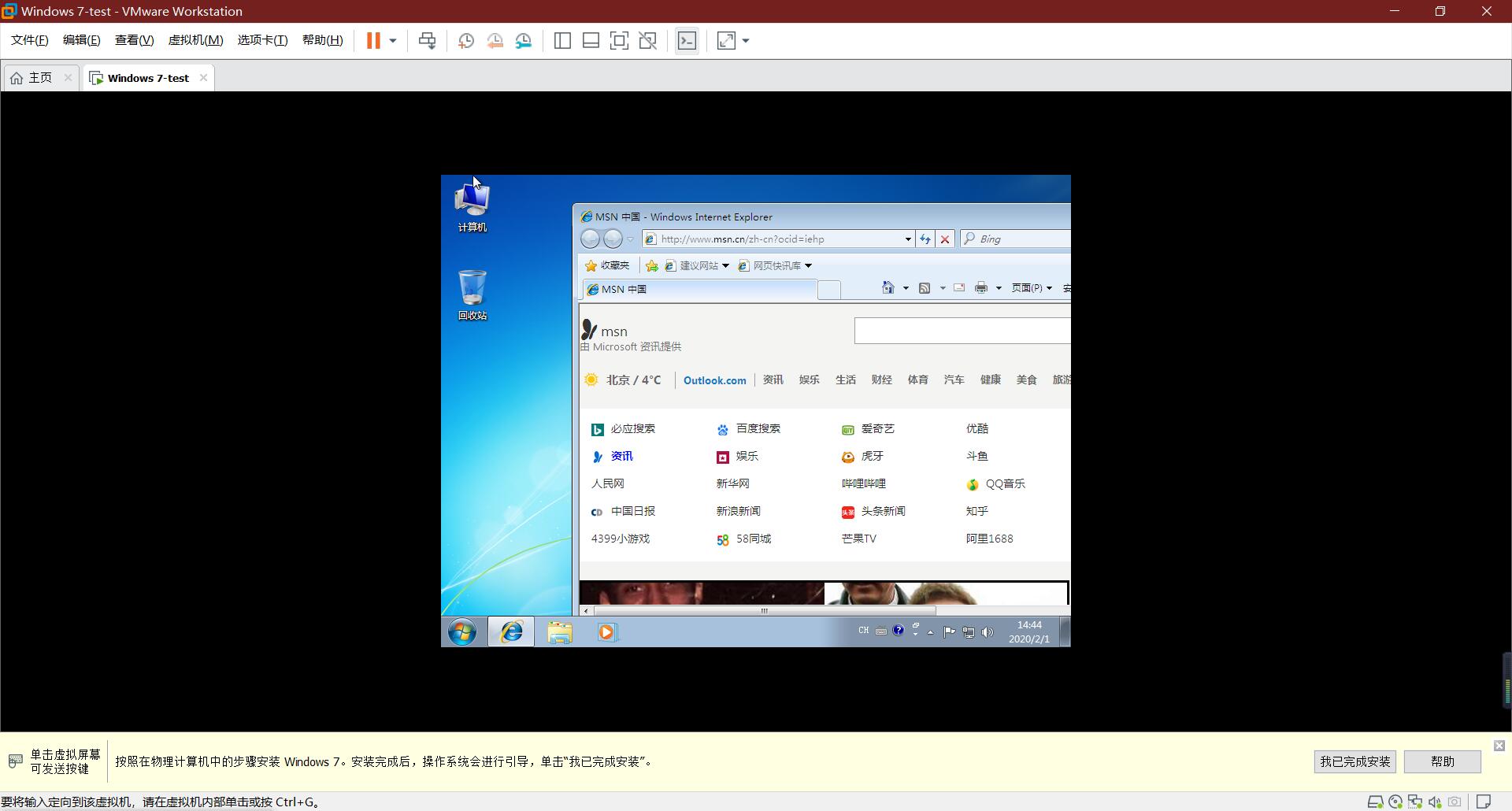The image size is (1512, 811).
Task: Click the guest Action Center flag icon
Action: tap(949, 631)
